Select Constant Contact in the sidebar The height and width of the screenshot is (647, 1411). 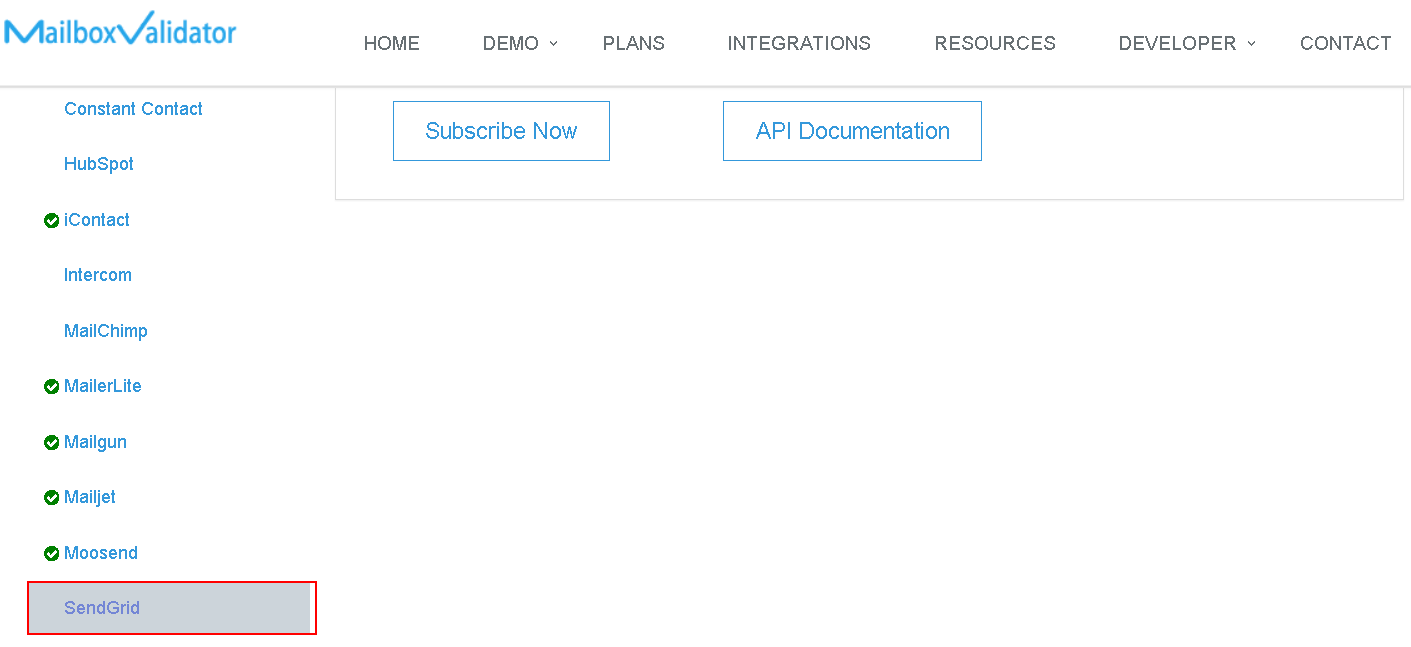[x=133, y=109]
